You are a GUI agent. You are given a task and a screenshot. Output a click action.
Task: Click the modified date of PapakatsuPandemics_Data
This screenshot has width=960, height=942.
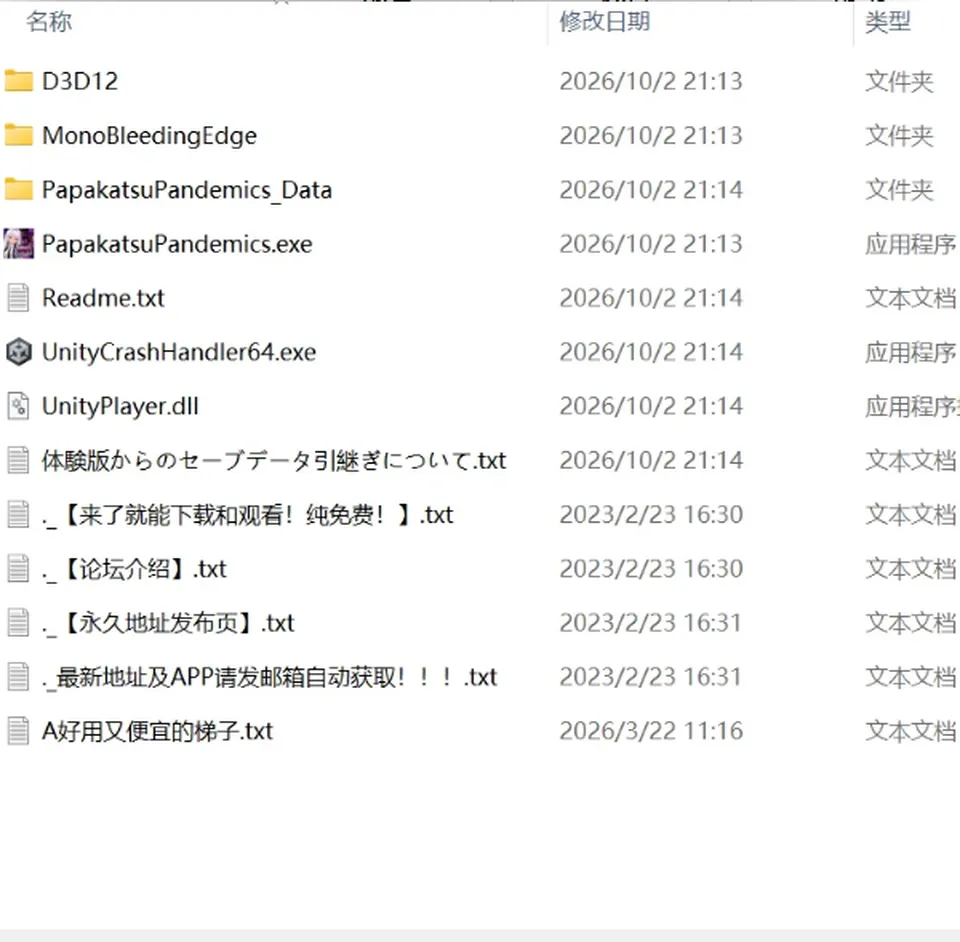coord(651,190)
